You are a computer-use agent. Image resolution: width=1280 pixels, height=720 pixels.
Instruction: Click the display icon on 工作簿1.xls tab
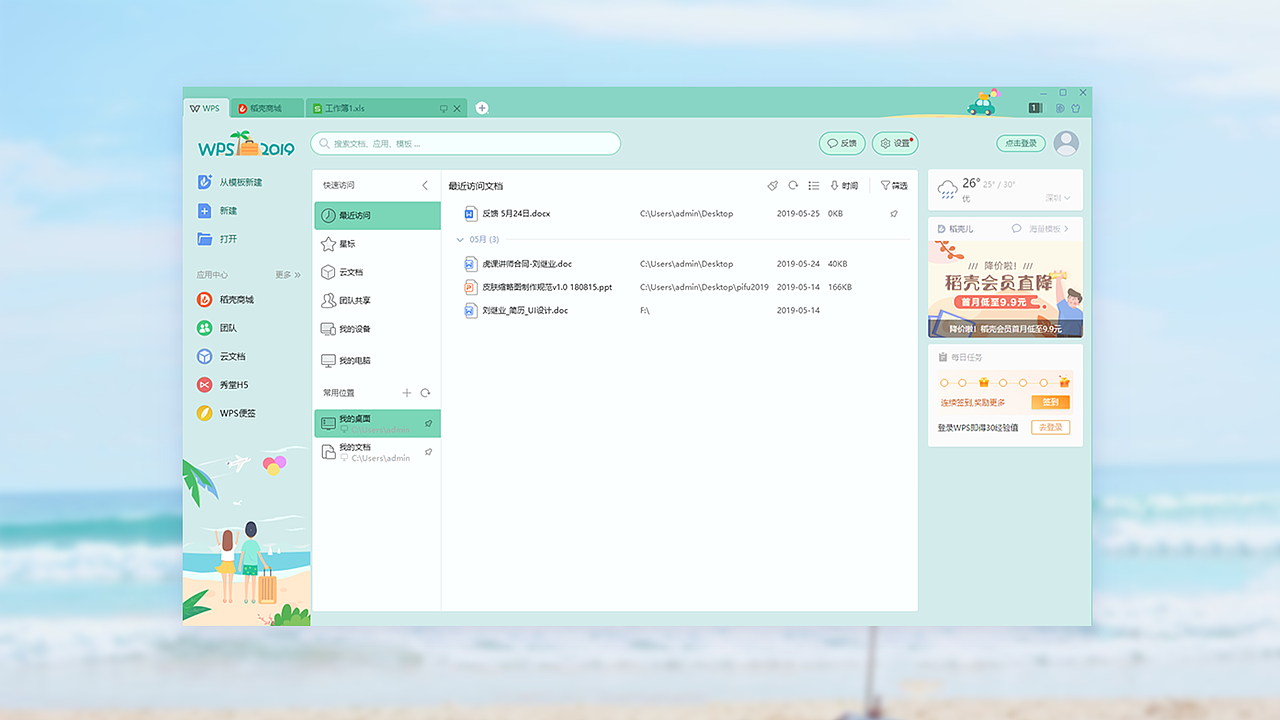444,108
